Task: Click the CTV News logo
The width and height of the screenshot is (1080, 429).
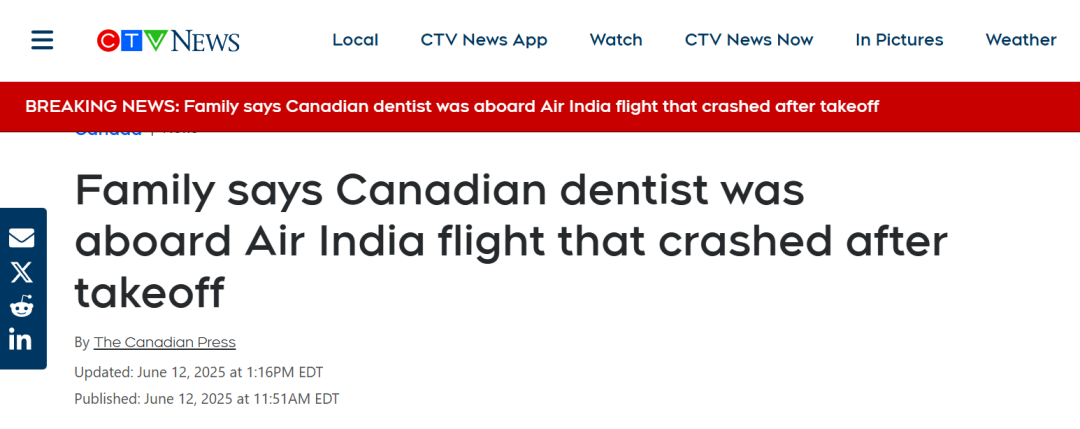Action: [168, 40]
